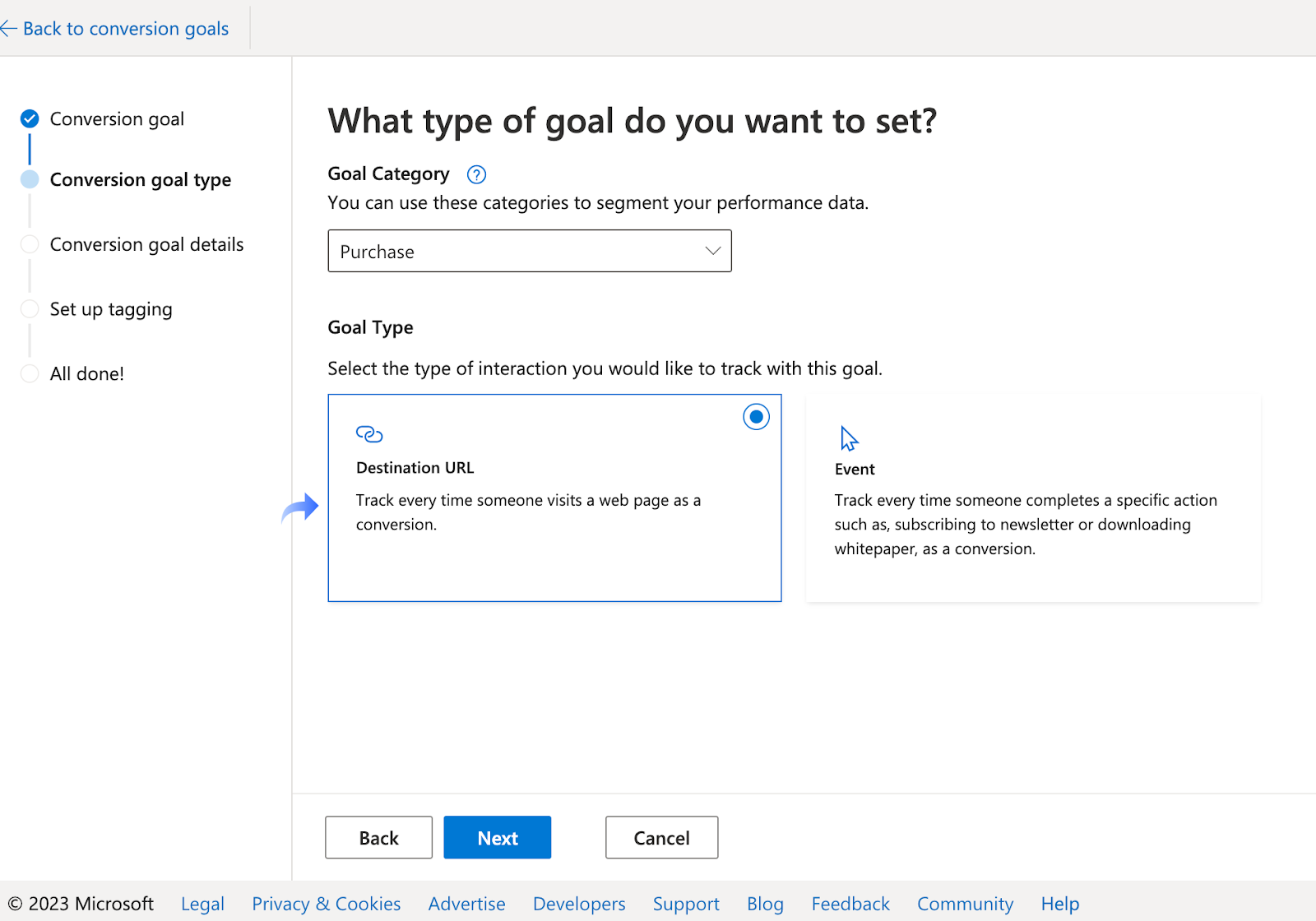Screen dimensions: 1316x921
Task: Open the Privacy & Cookies footer link
Action: click(326, 904)
